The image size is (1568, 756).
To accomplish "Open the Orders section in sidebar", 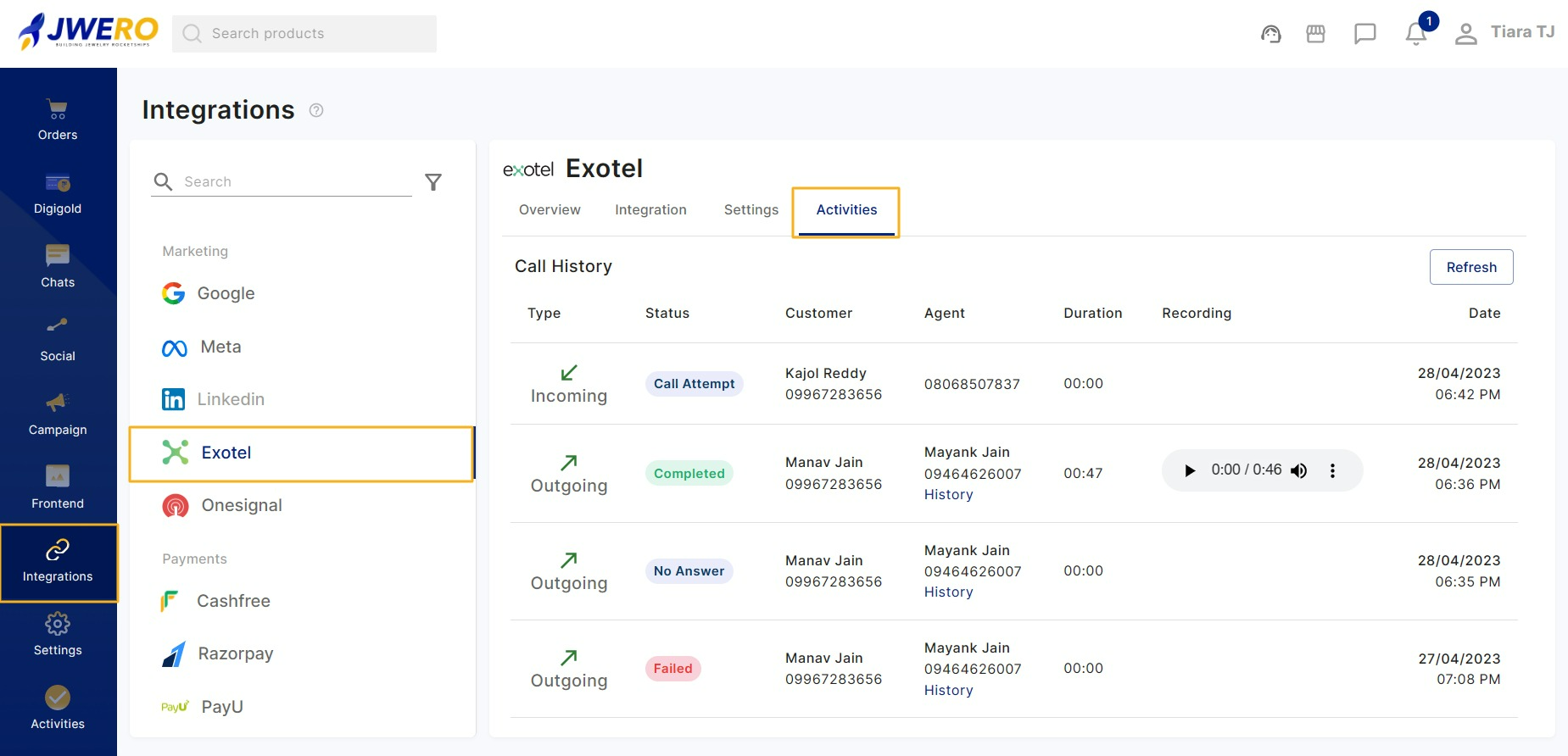I will tap(58, 120).
